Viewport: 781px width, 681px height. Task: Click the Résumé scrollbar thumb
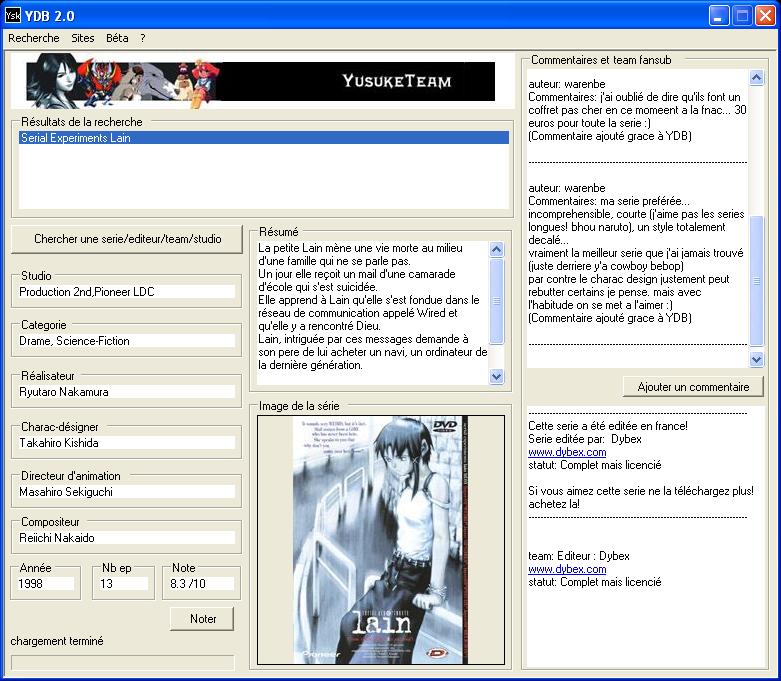click(x=497, y=301)
